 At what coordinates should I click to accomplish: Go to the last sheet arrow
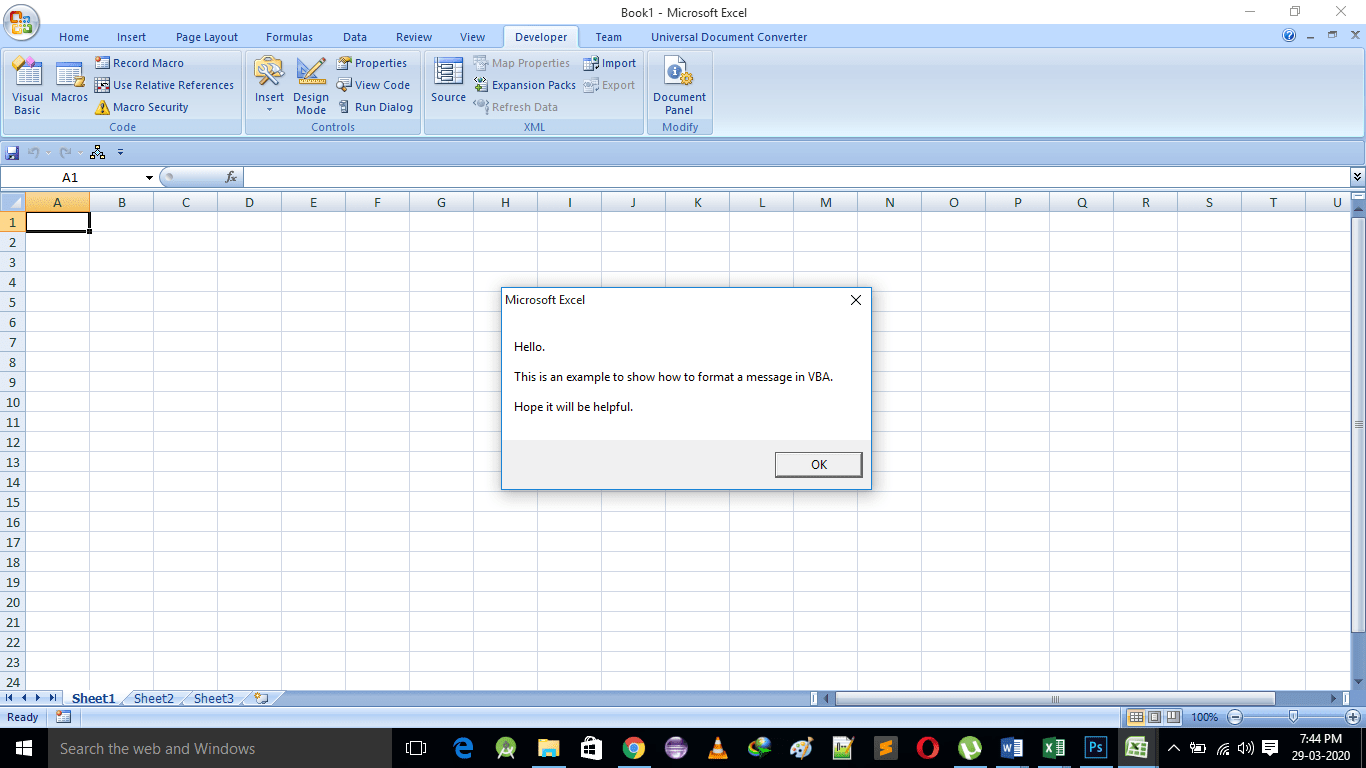click(53, 698)
